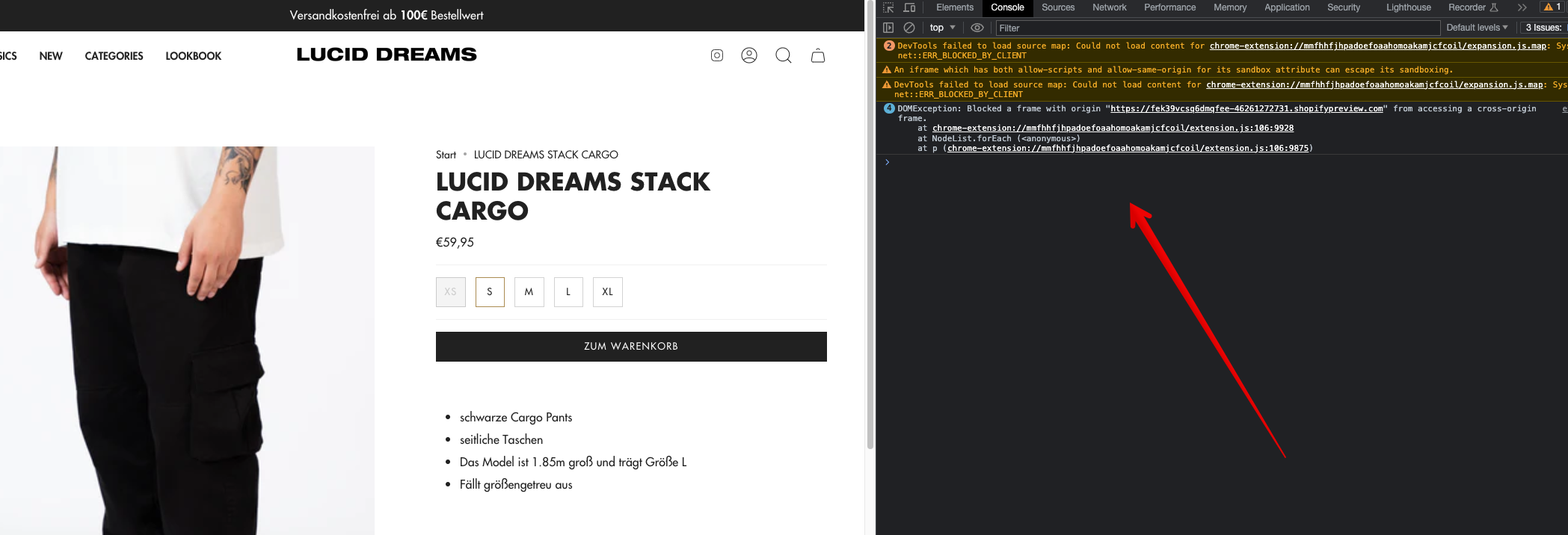Open the Elements tab
1568x535 pixels.
pos(954,7)
